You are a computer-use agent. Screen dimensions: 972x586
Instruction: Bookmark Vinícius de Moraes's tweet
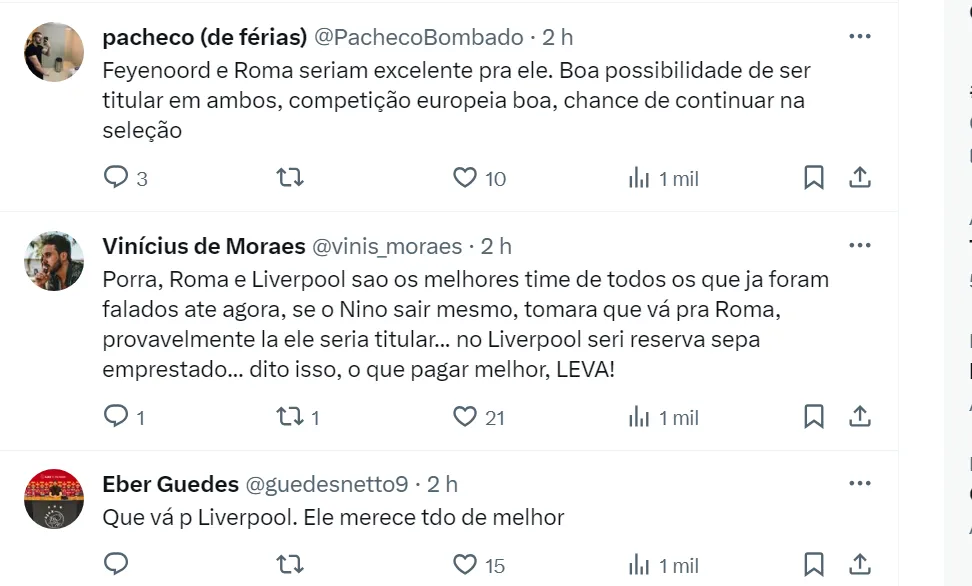pos(814,417)
